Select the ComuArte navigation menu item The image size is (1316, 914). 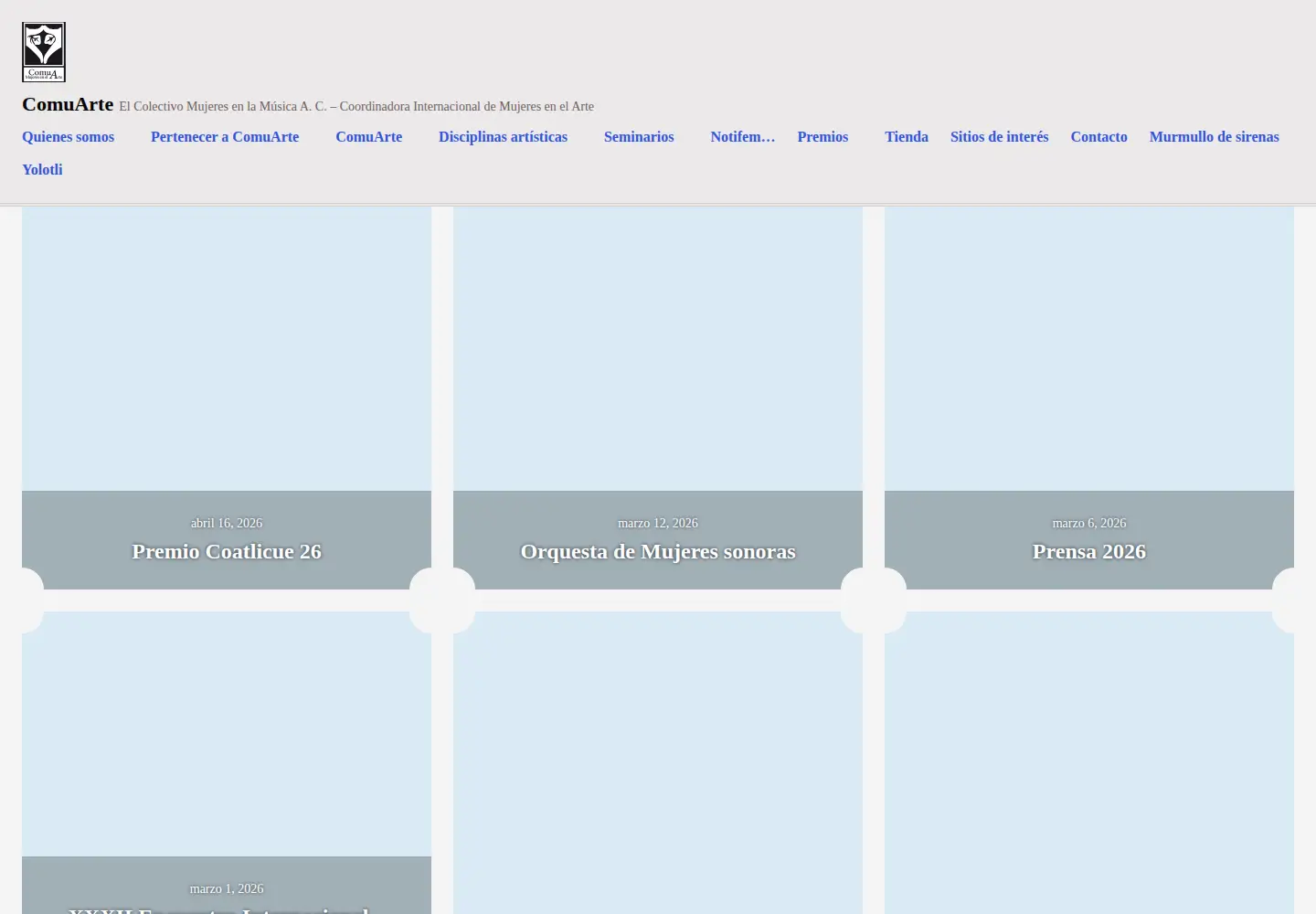click(x=369, y=137)
